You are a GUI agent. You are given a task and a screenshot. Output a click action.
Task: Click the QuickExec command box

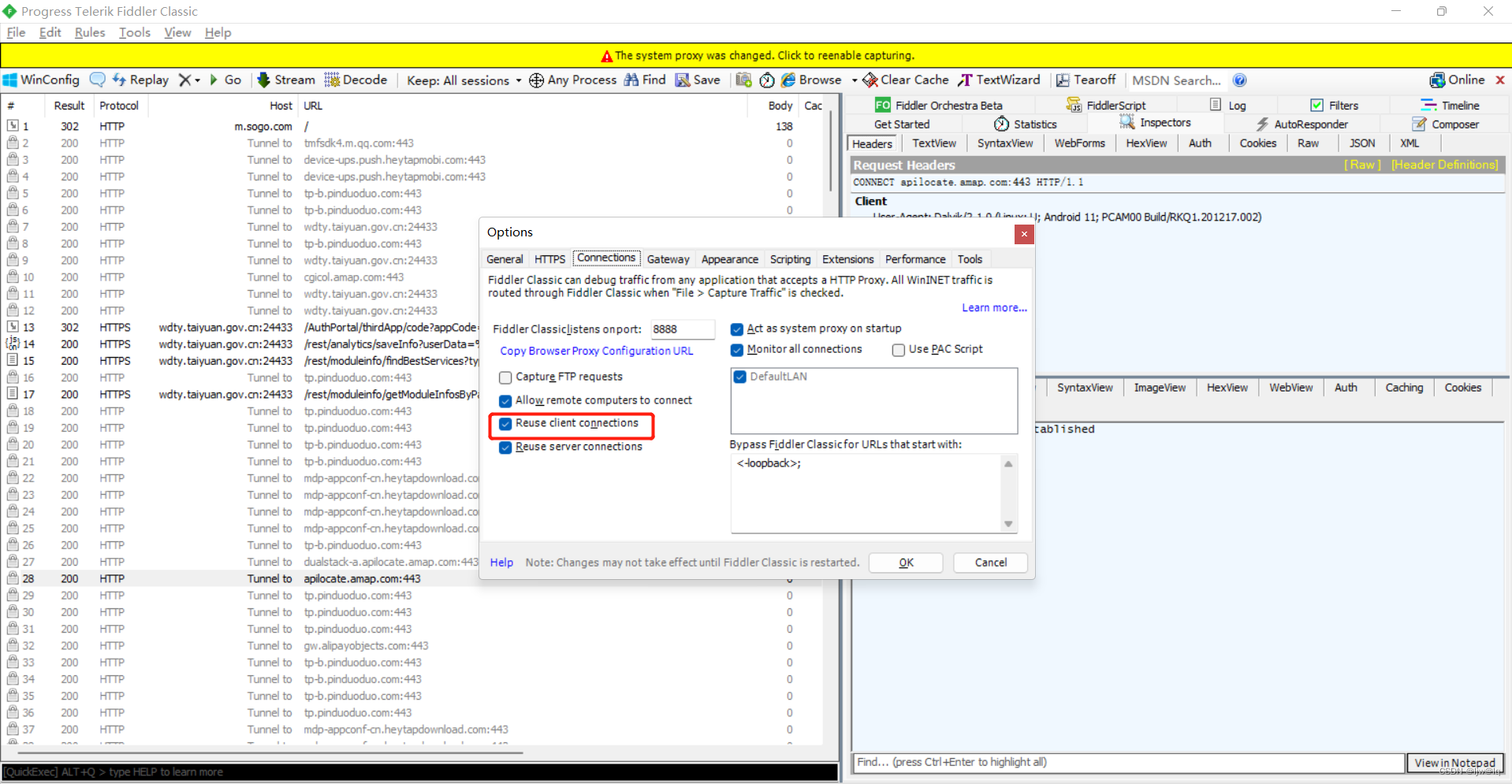point(419,772)
